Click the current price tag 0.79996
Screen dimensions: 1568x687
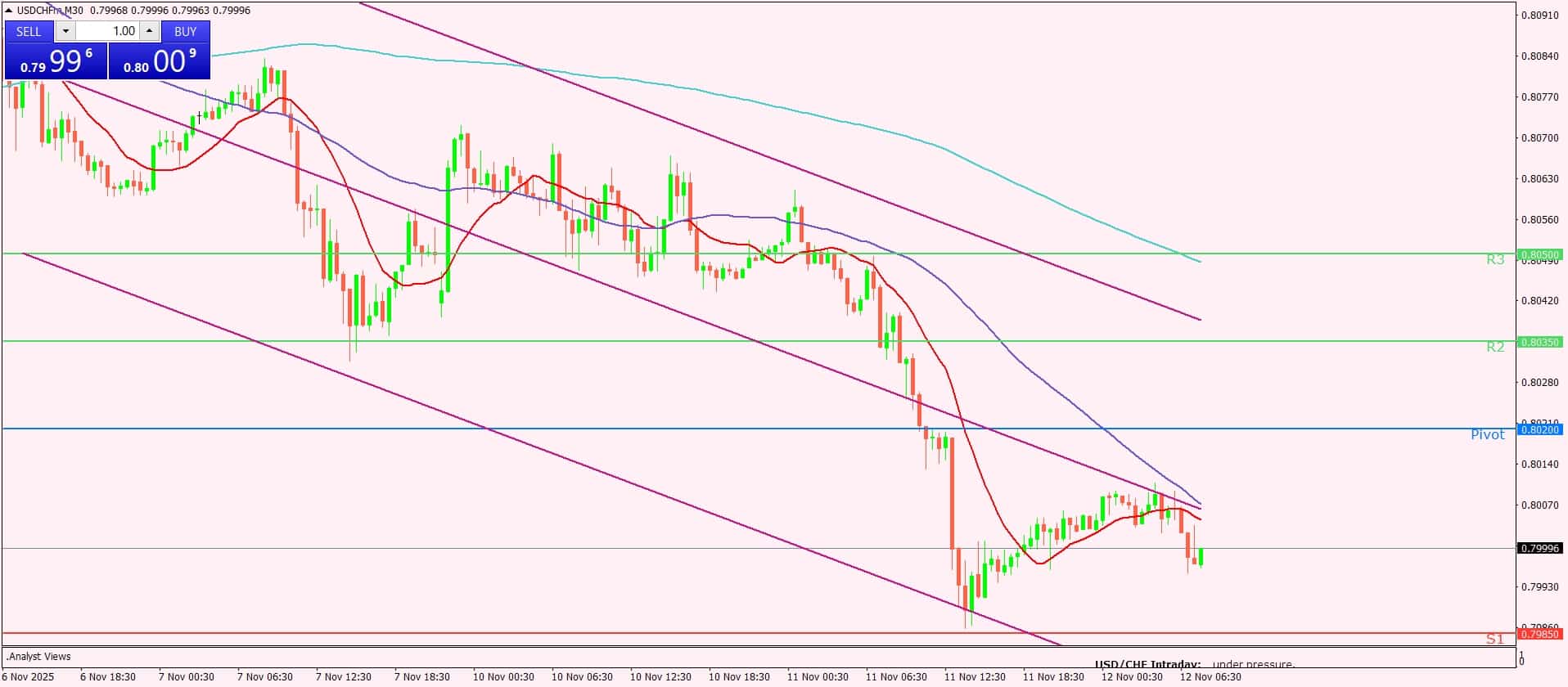[1539, 549]
